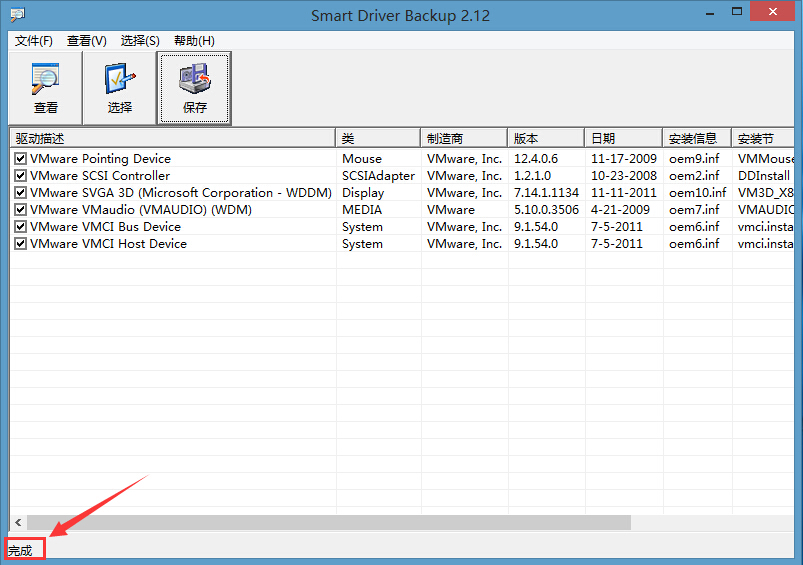
Task: Click date cell '11-11-2011'
Action: click(x=624, y=193)
